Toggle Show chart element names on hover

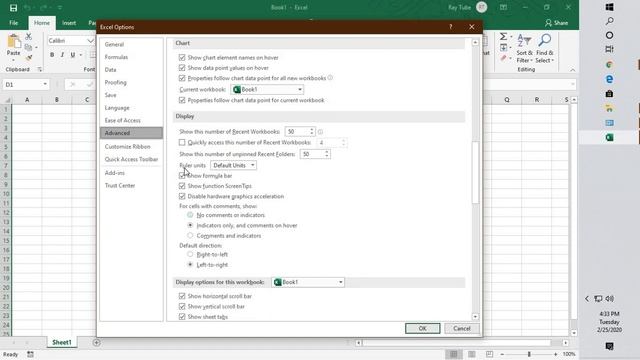pyautogui.click(x=182, y=58)
